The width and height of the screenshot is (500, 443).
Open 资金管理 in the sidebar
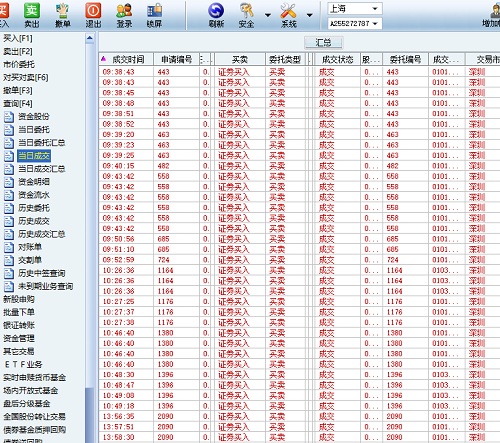pyautogui.click(x=19, y=338)
